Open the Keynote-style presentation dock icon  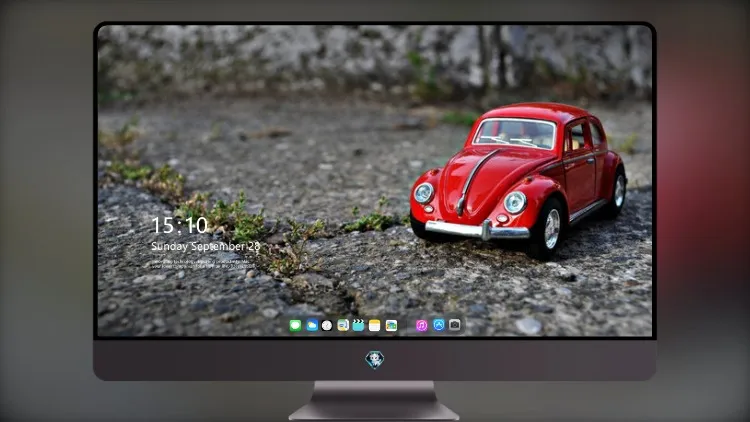tap(343, 325)
